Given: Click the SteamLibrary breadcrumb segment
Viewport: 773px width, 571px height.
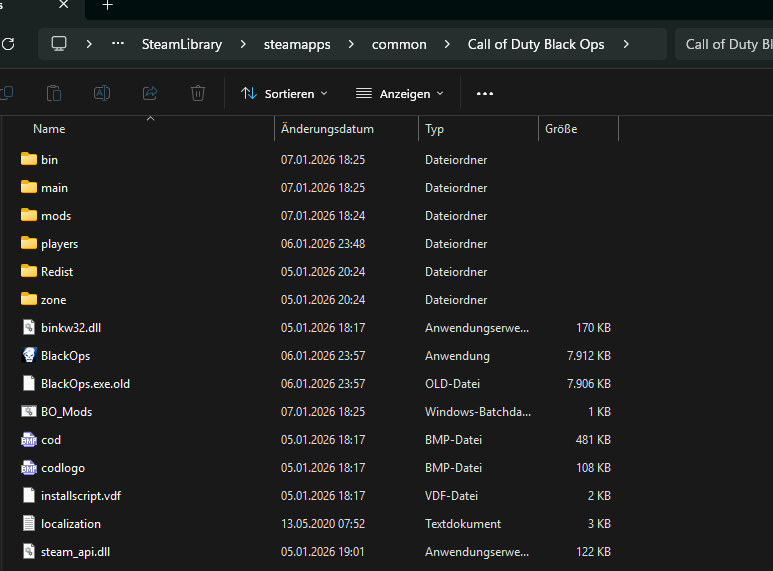Looking at the screenshot, I should click(181, 44).
